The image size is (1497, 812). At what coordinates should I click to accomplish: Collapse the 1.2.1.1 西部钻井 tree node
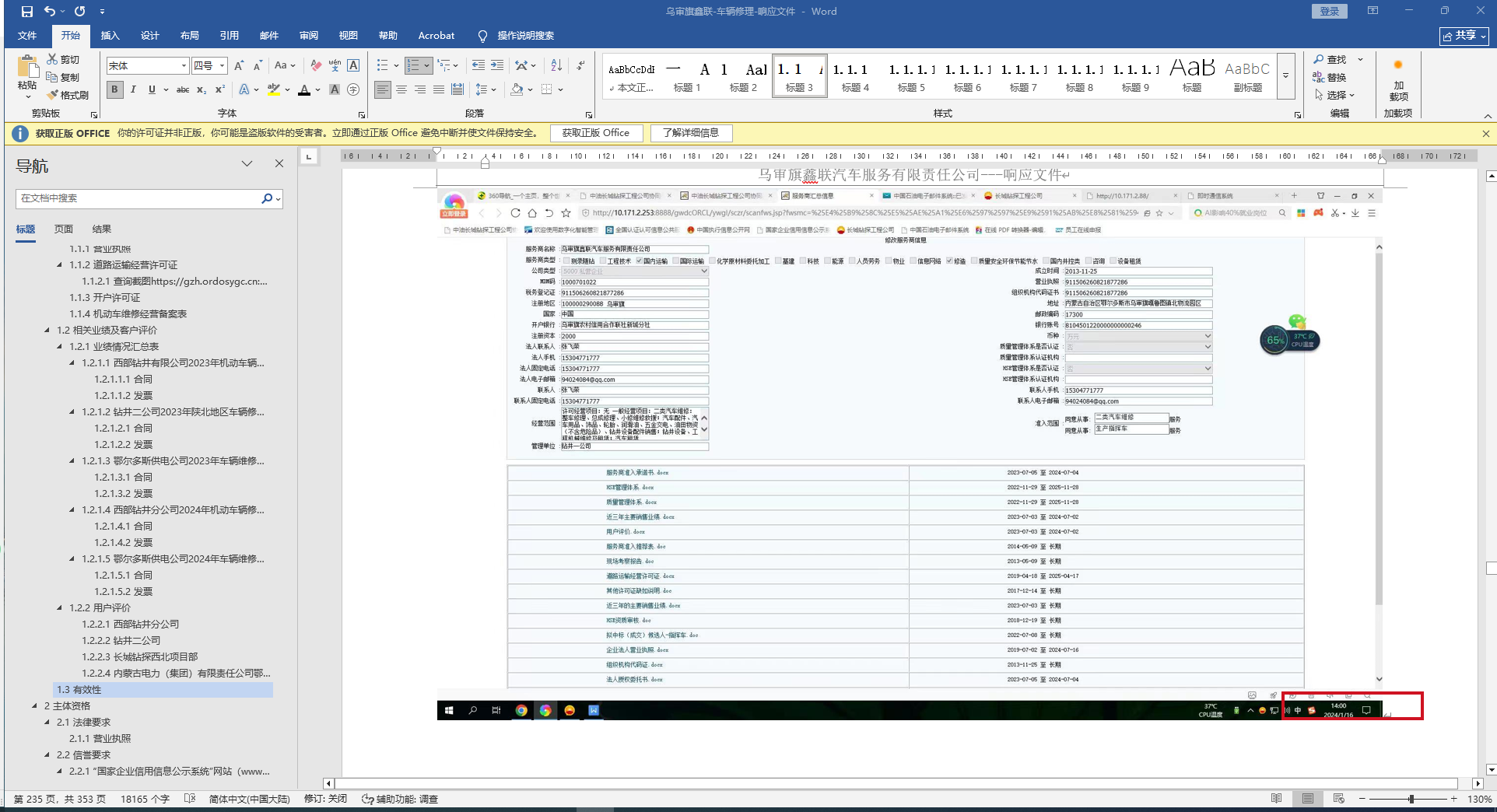pos(72,363)
